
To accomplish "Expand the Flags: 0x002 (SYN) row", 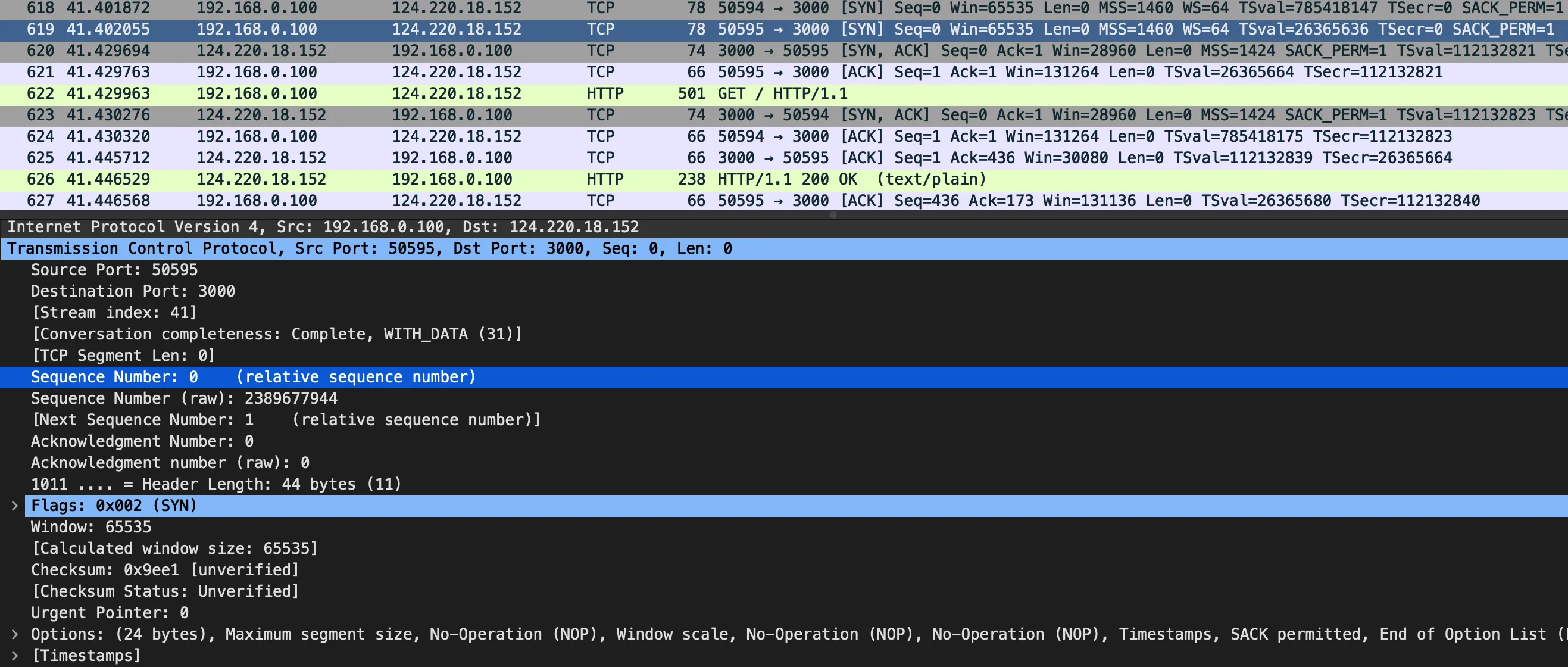I will [x=15, y=506].
